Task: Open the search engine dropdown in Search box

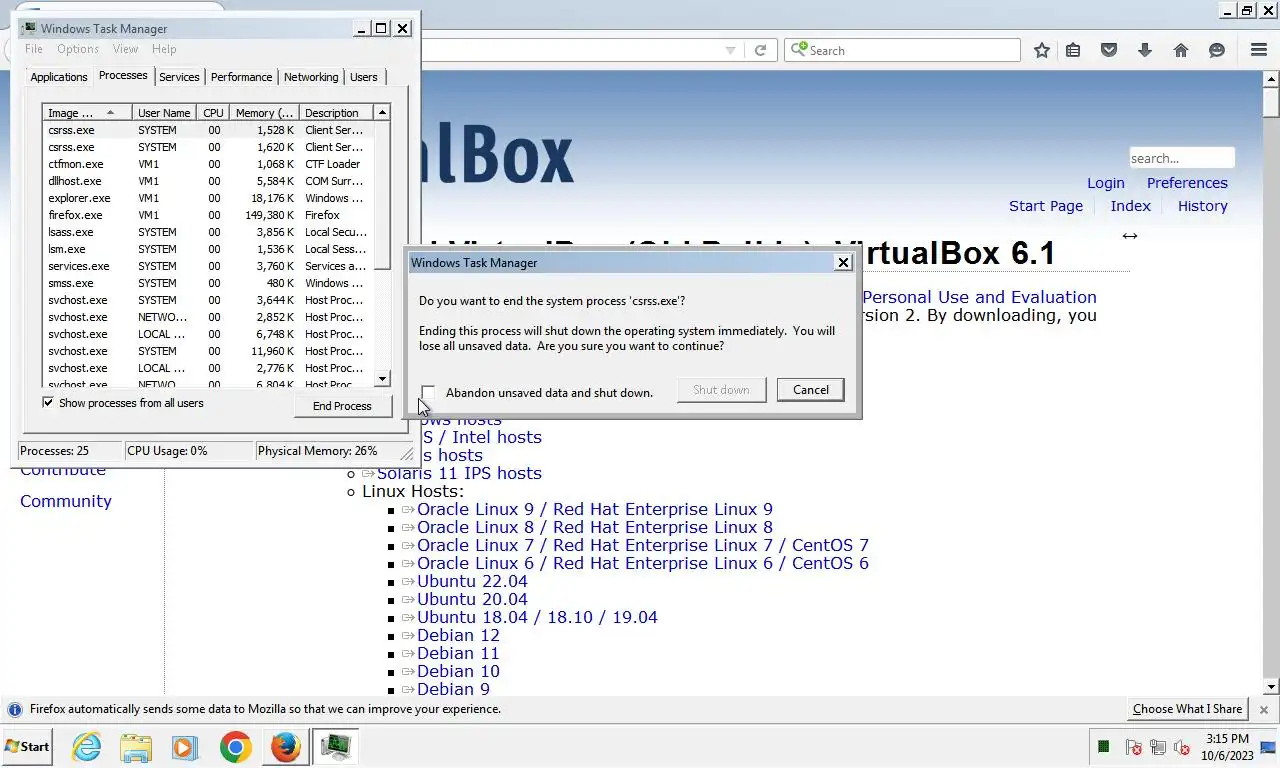Action: click(x=799, y=50)
